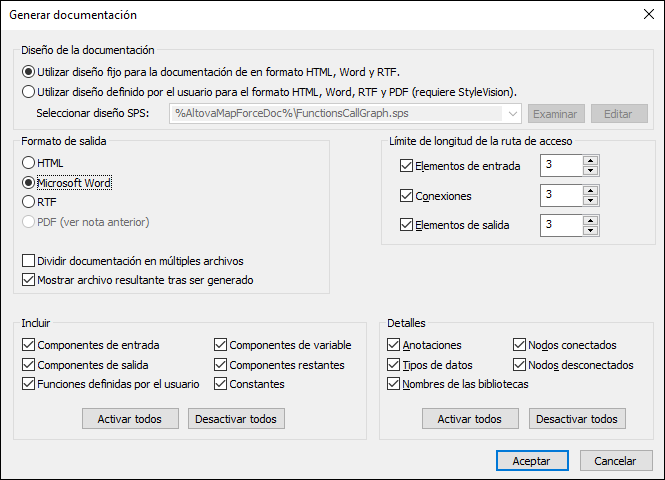Increase Elementos de entrada value with up arrow

pyautogui.click(x=590, y=161)
